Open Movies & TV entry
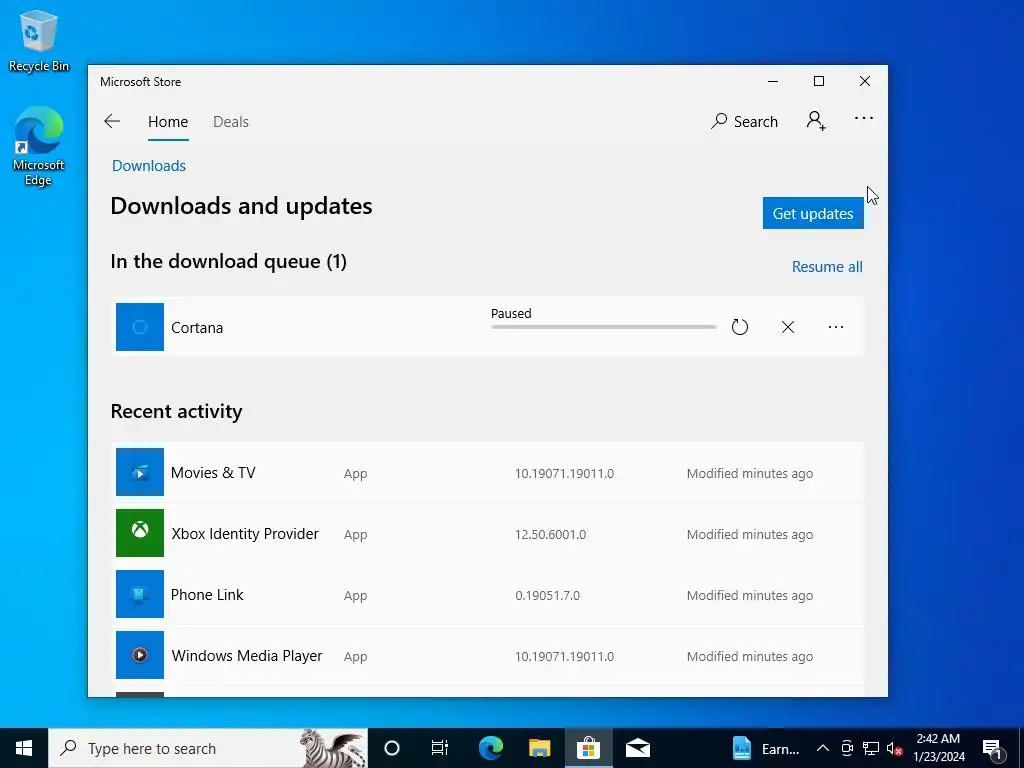 coord(488,473)
